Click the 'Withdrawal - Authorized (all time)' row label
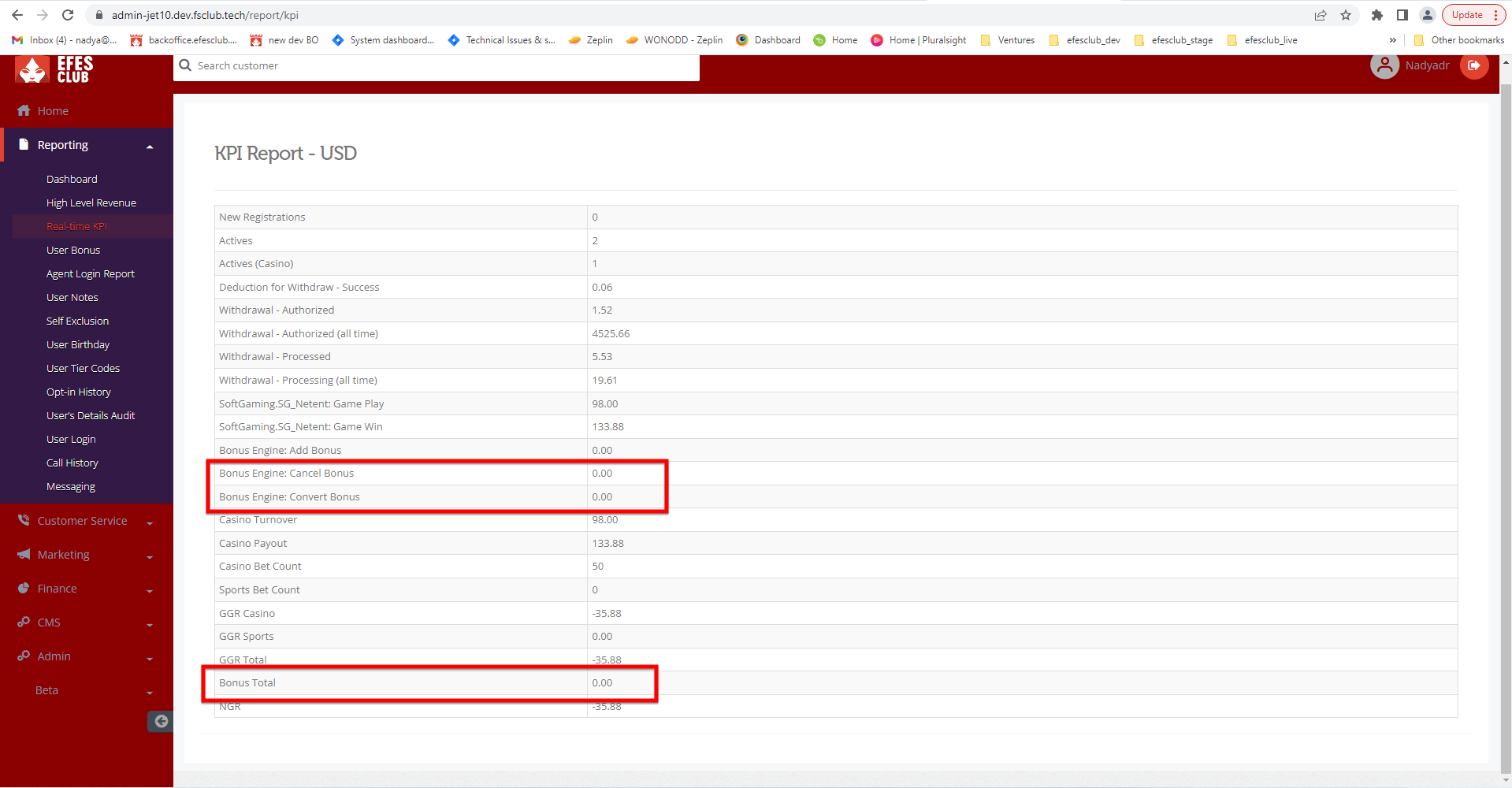 (x=299, y=333)
